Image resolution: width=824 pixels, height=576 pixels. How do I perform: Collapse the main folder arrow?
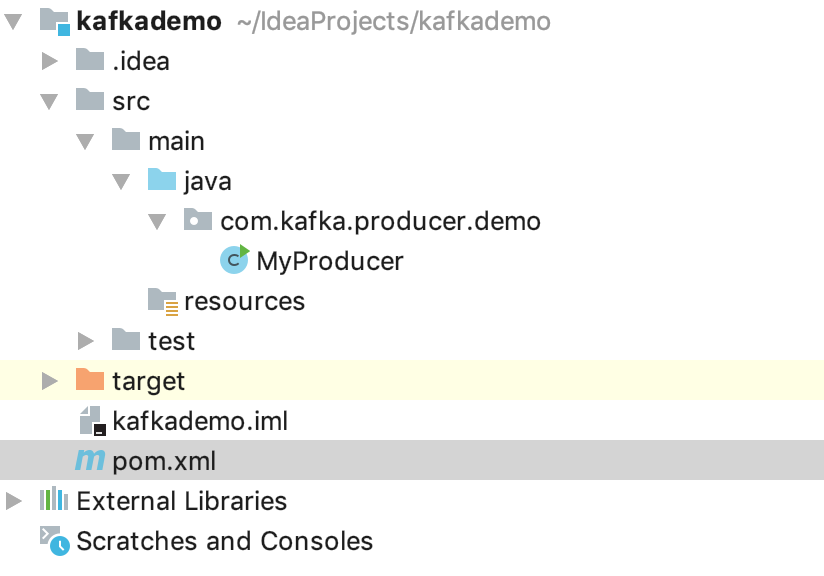pos(85,141)
